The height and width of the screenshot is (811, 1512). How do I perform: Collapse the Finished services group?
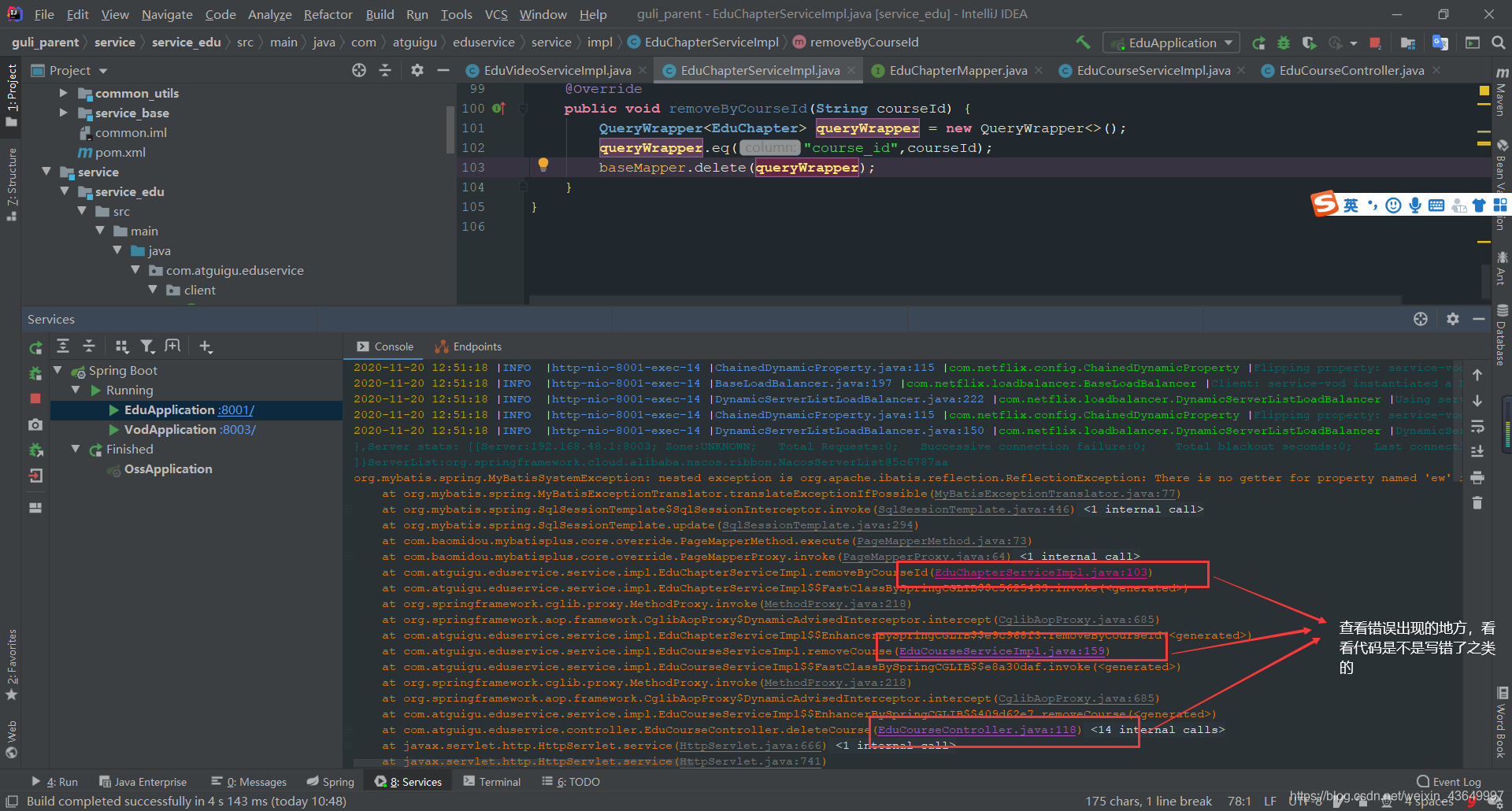point(76,449)
